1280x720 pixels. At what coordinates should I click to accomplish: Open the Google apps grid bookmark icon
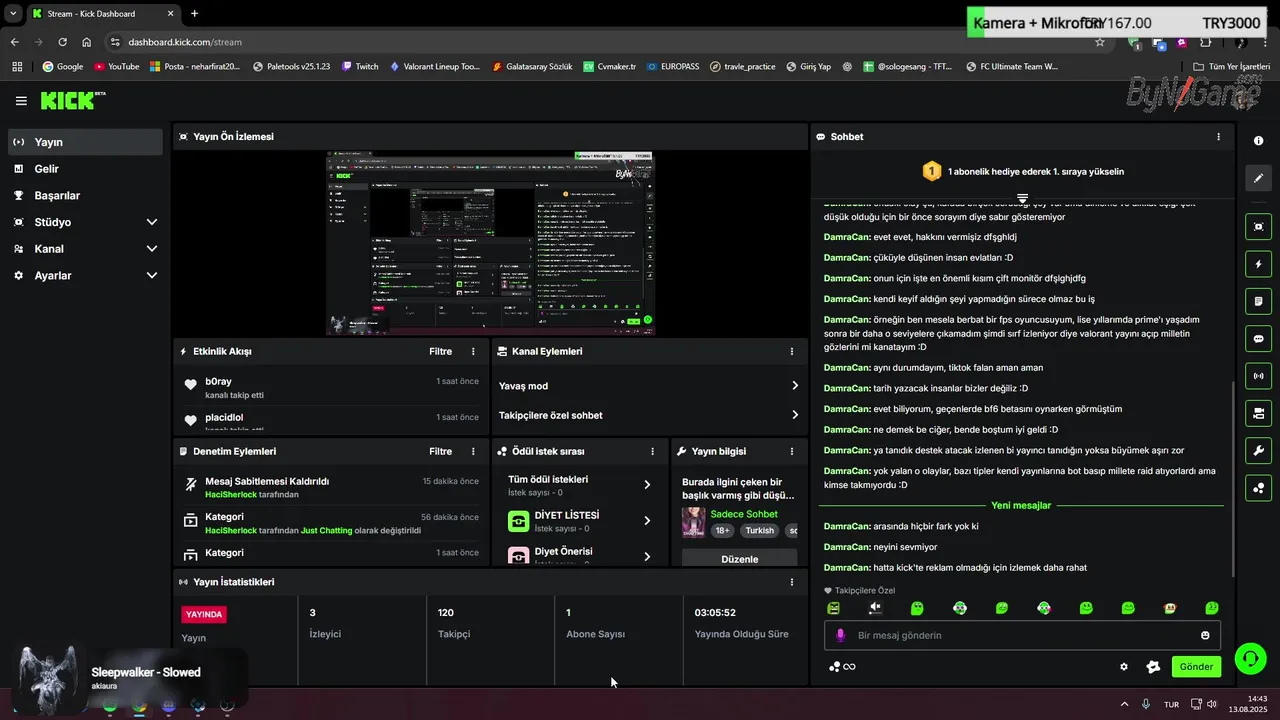coord(17,66)
